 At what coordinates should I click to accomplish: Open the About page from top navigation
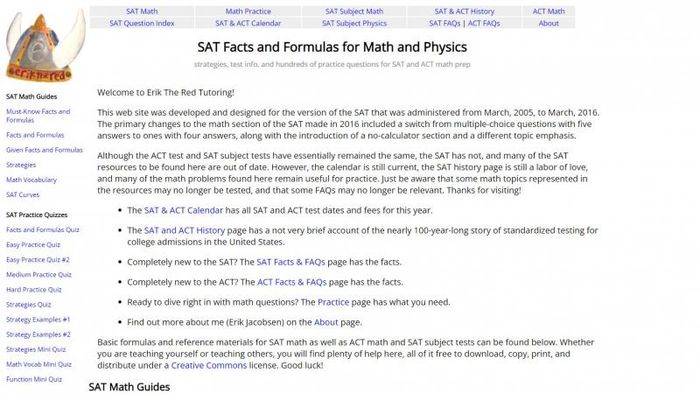tap(548, 23)
